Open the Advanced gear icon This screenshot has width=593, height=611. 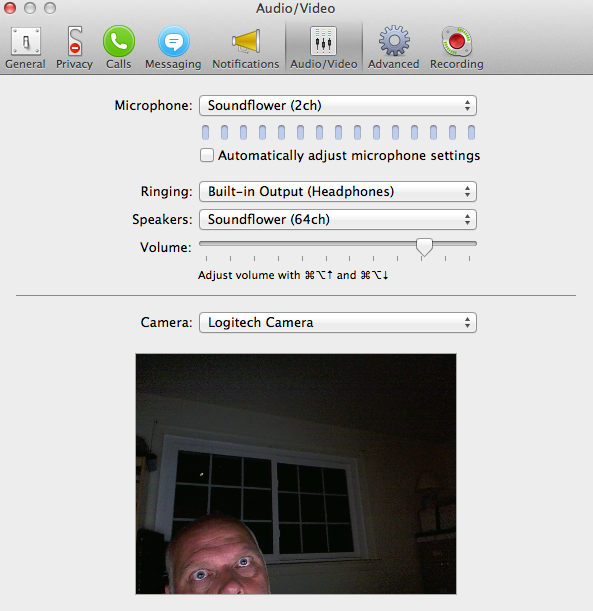point(394,41)
